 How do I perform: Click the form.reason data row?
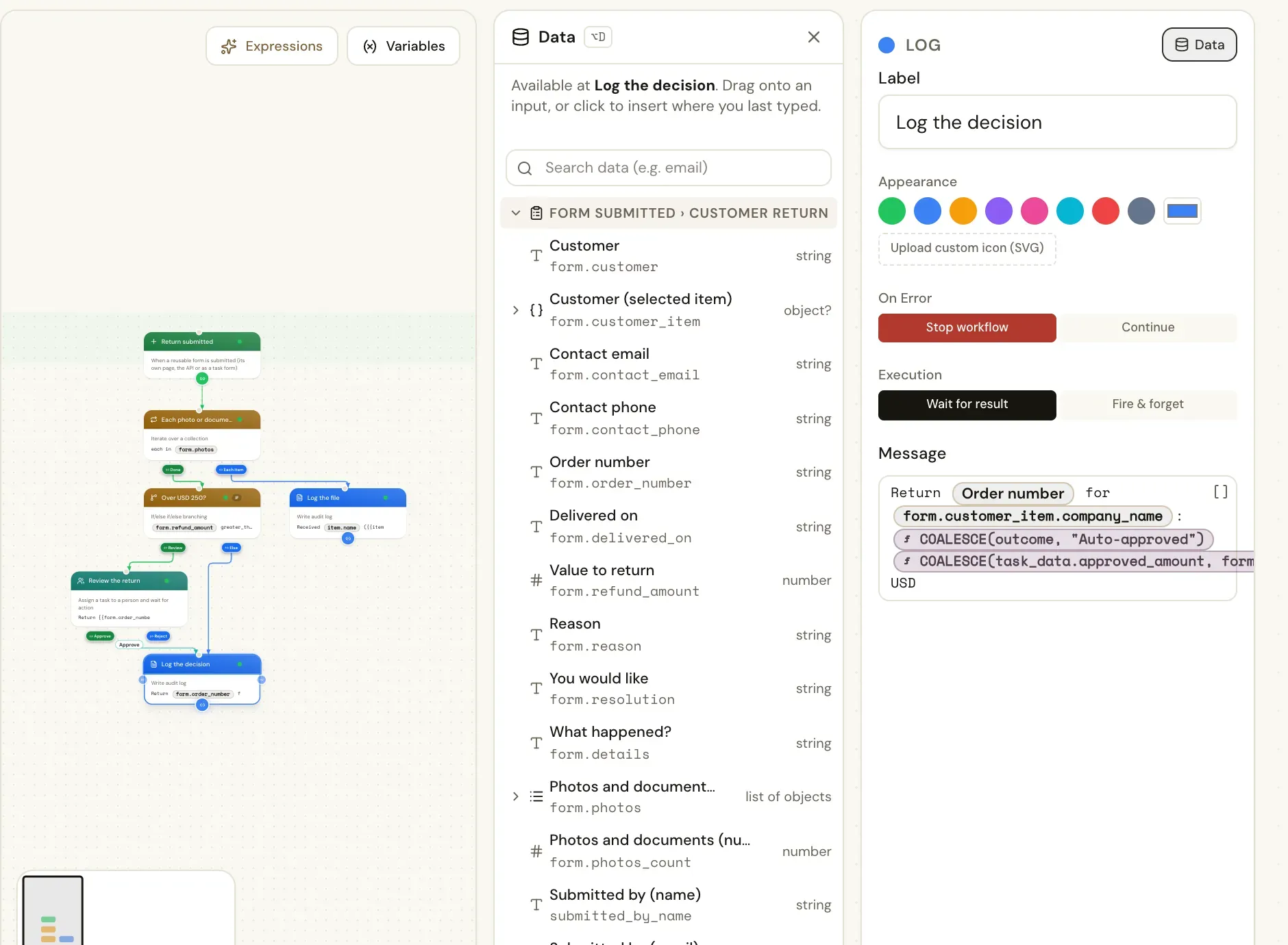tap(669, 635)
